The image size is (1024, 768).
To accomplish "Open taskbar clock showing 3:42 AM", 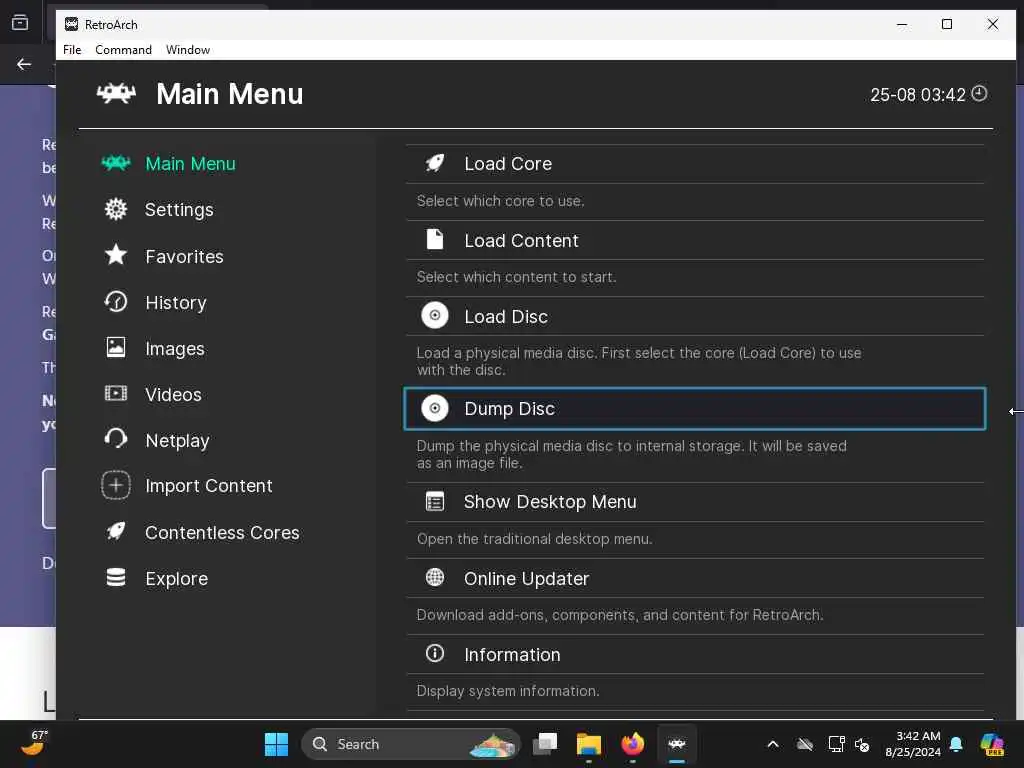I will (x=912, y=744).
